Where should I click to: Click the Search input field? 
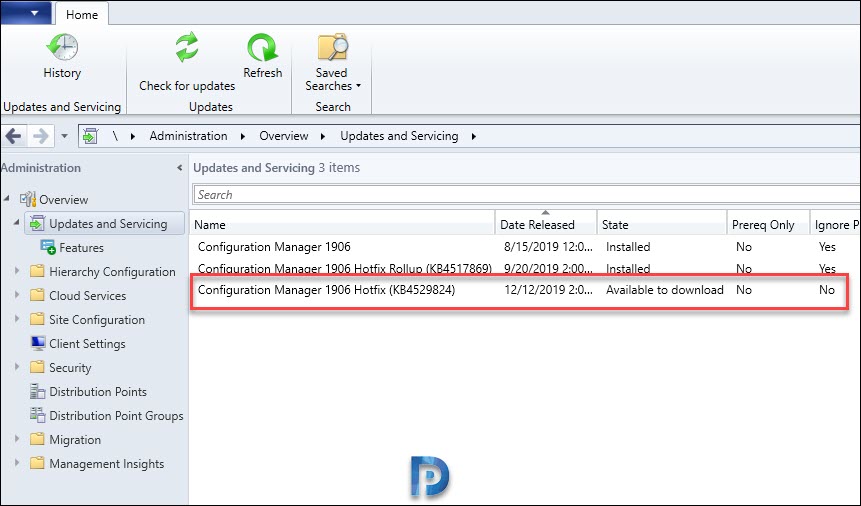coord(527,194)
